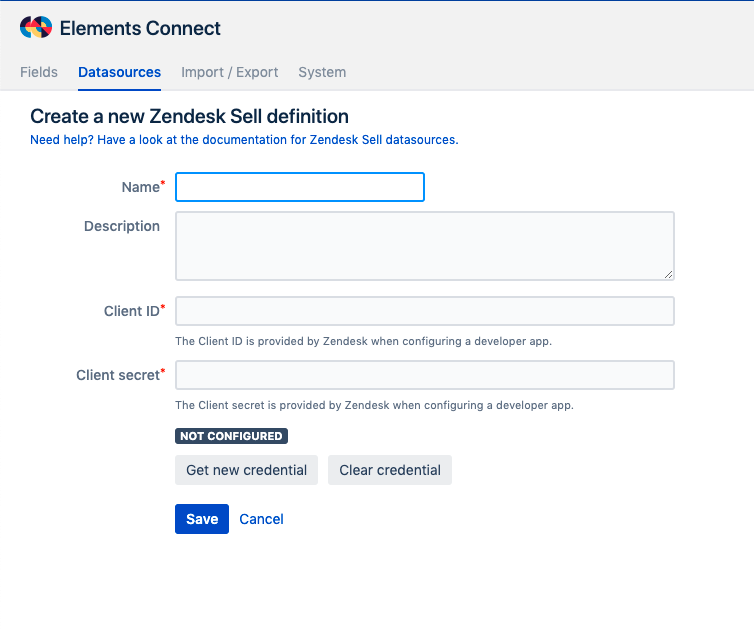Viewport: 754px width, 629px height.
Task: Focus the Client ID input field
Action: click(424, 311)
